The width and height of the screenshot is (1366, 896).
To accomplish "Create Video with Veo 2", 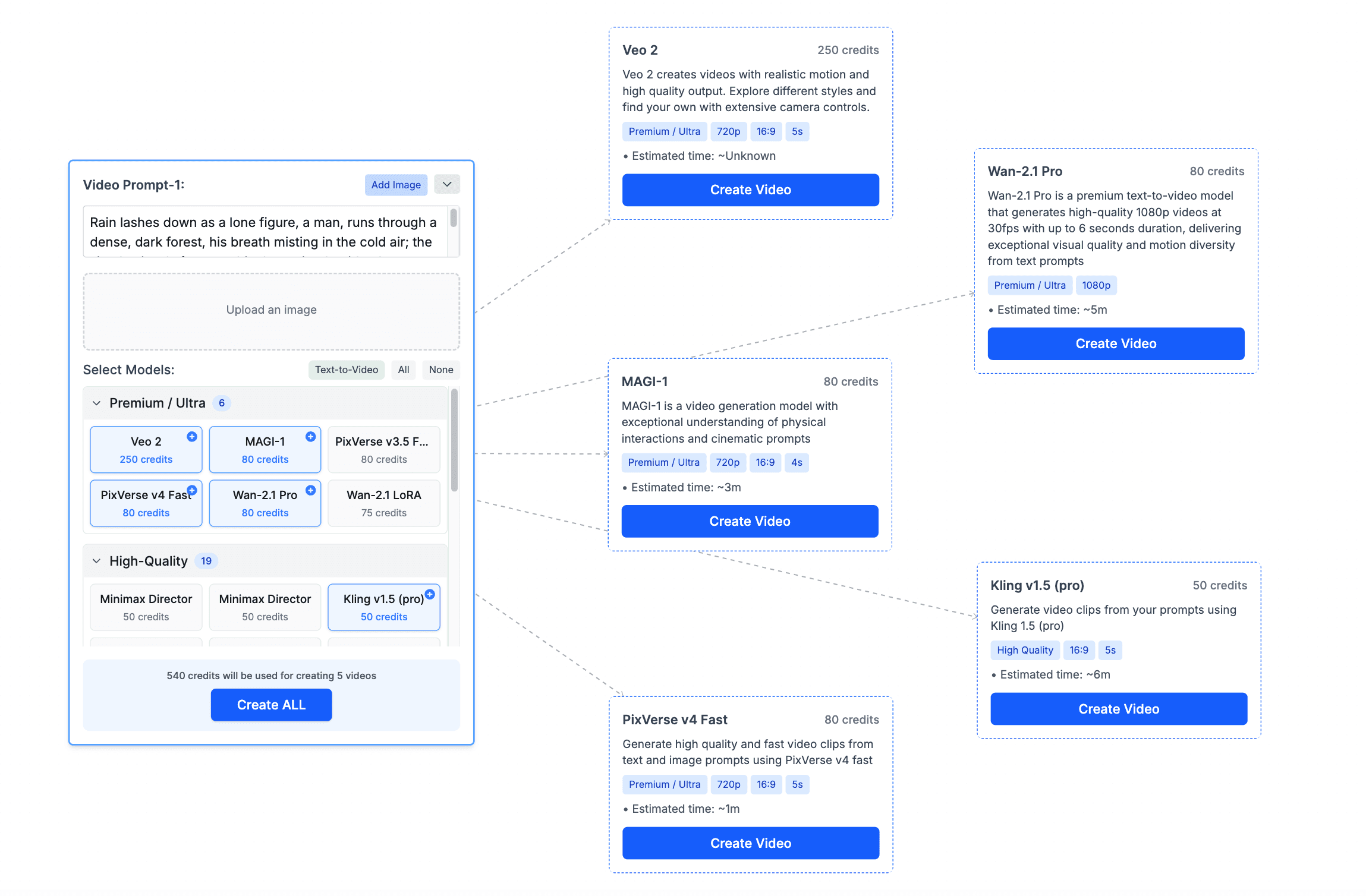I will 751,190.
